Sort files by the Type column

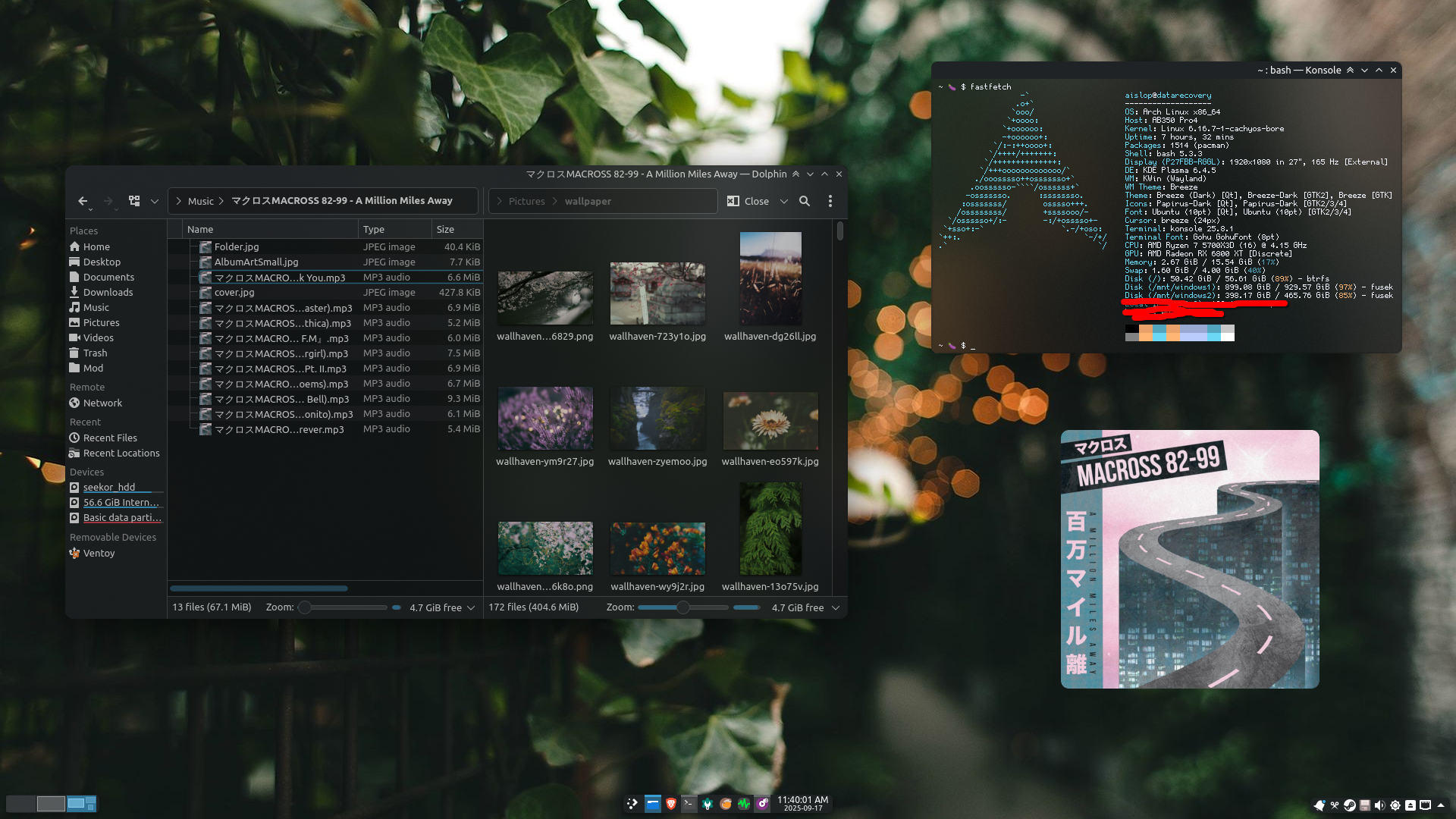click(x=395, y=229)
